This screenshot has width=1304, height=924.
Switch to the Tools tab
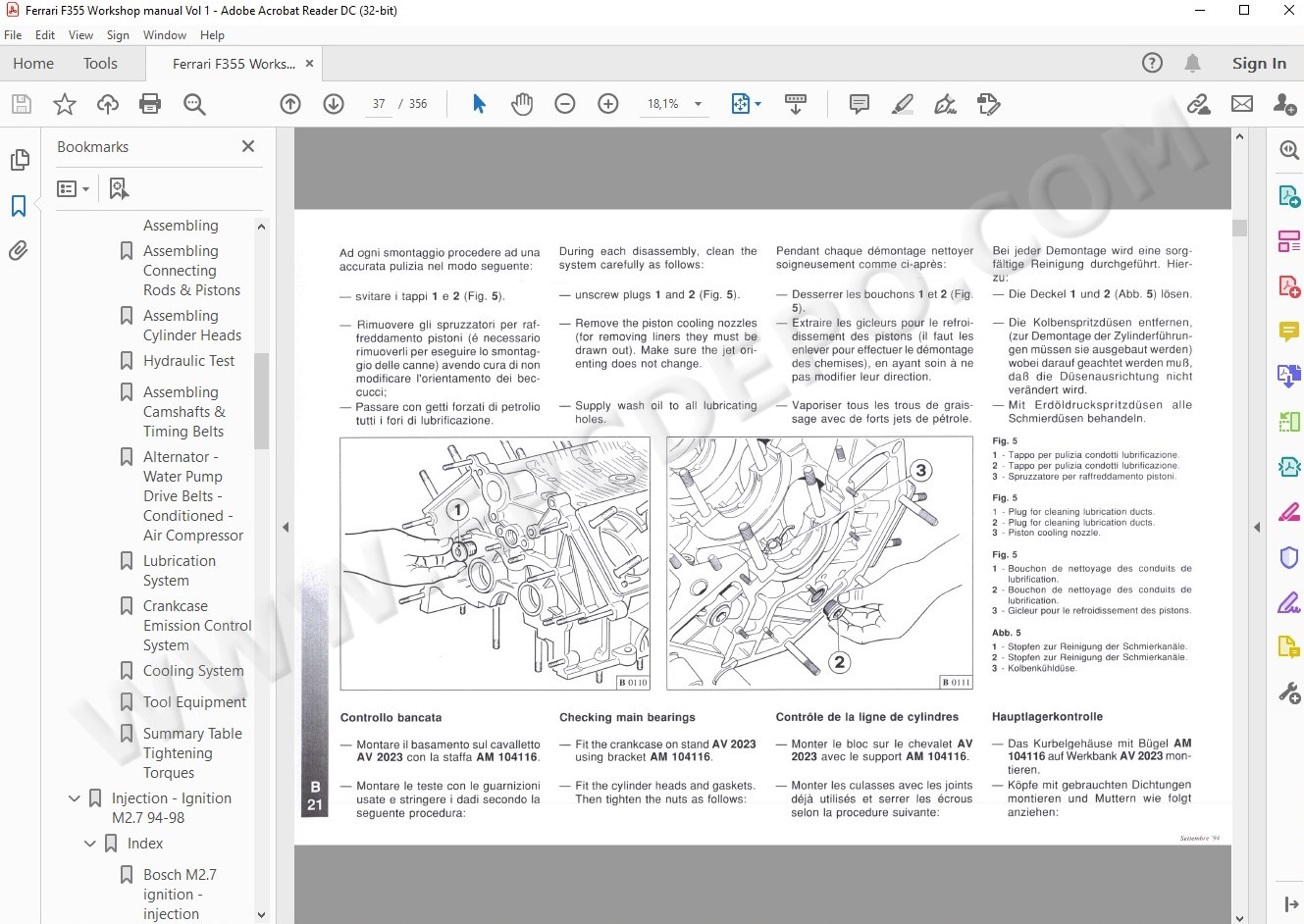pos(100,63)
